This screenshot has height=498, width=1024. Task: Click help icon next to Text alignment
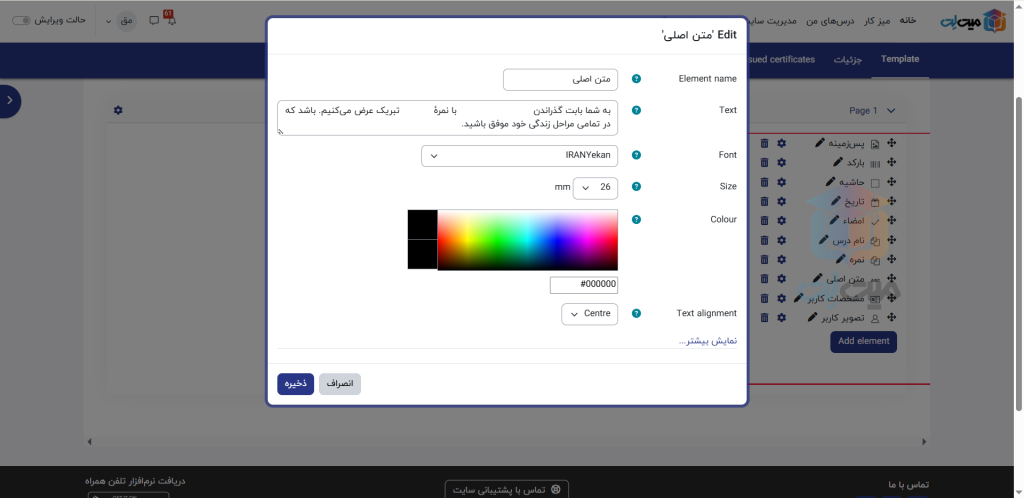coord(636,314)
